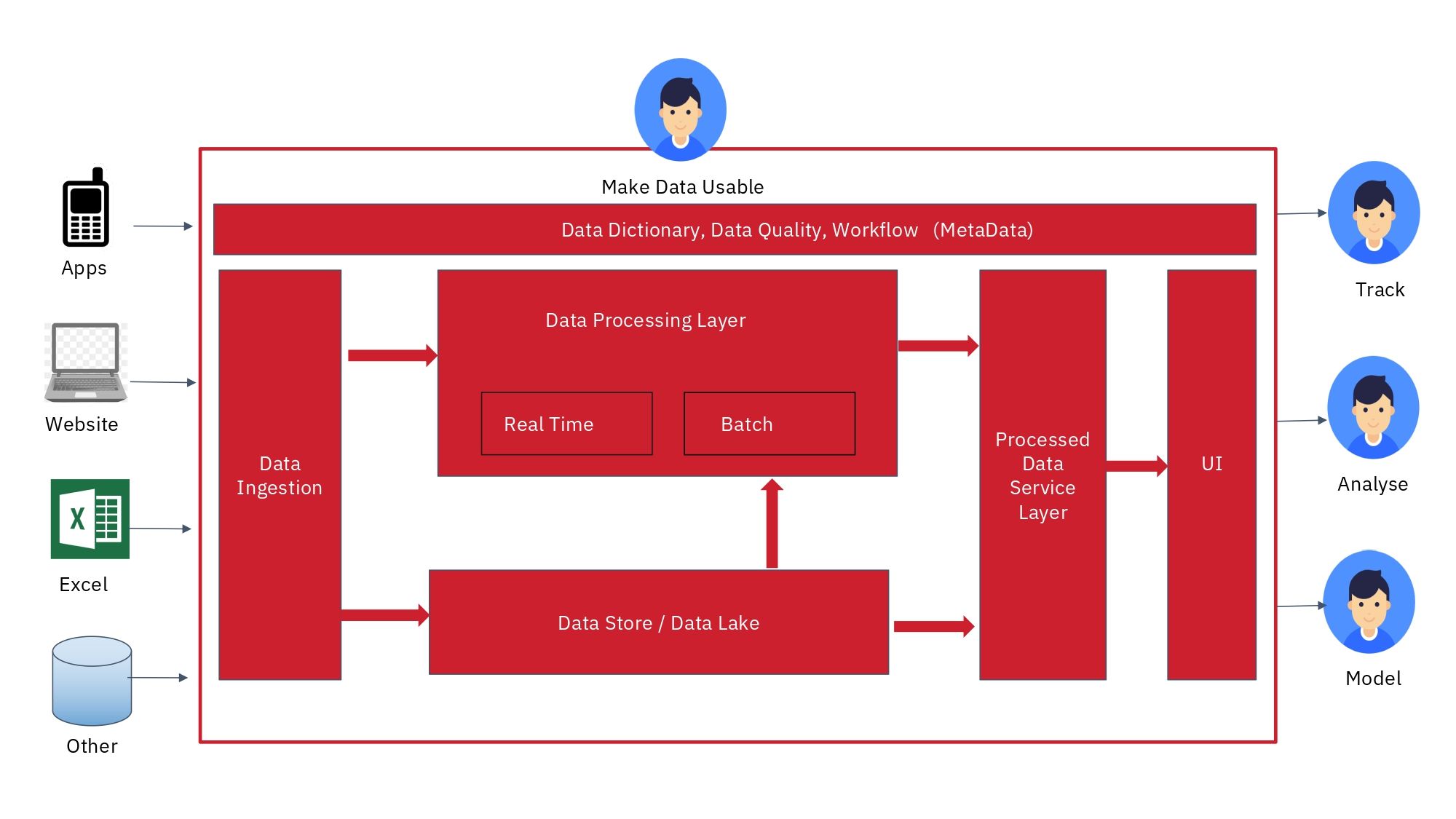Click the Apps text label
This screenshot has height=819, width=1456.
pos(84,268)
